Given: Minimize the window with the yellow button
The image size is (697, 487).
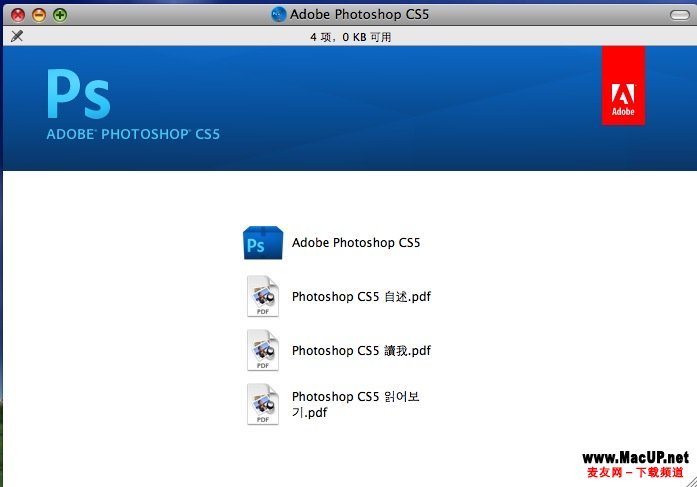Looking at the screenshot, I should point(39,15).
